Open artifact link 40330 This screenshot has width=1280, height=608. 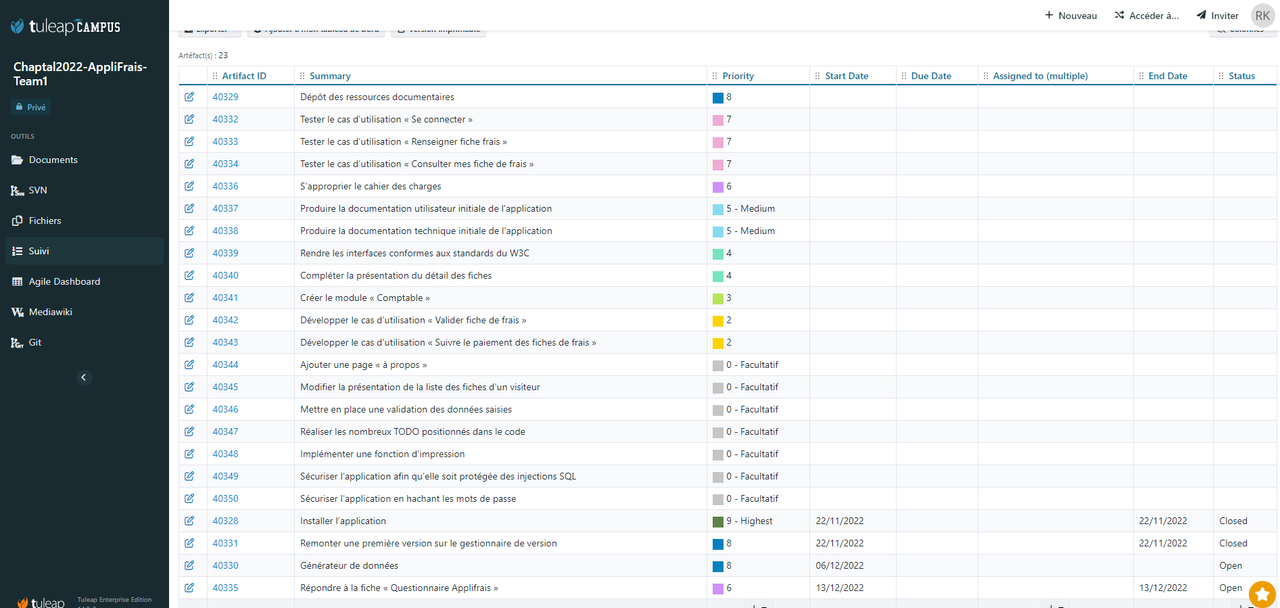(225, 566)
